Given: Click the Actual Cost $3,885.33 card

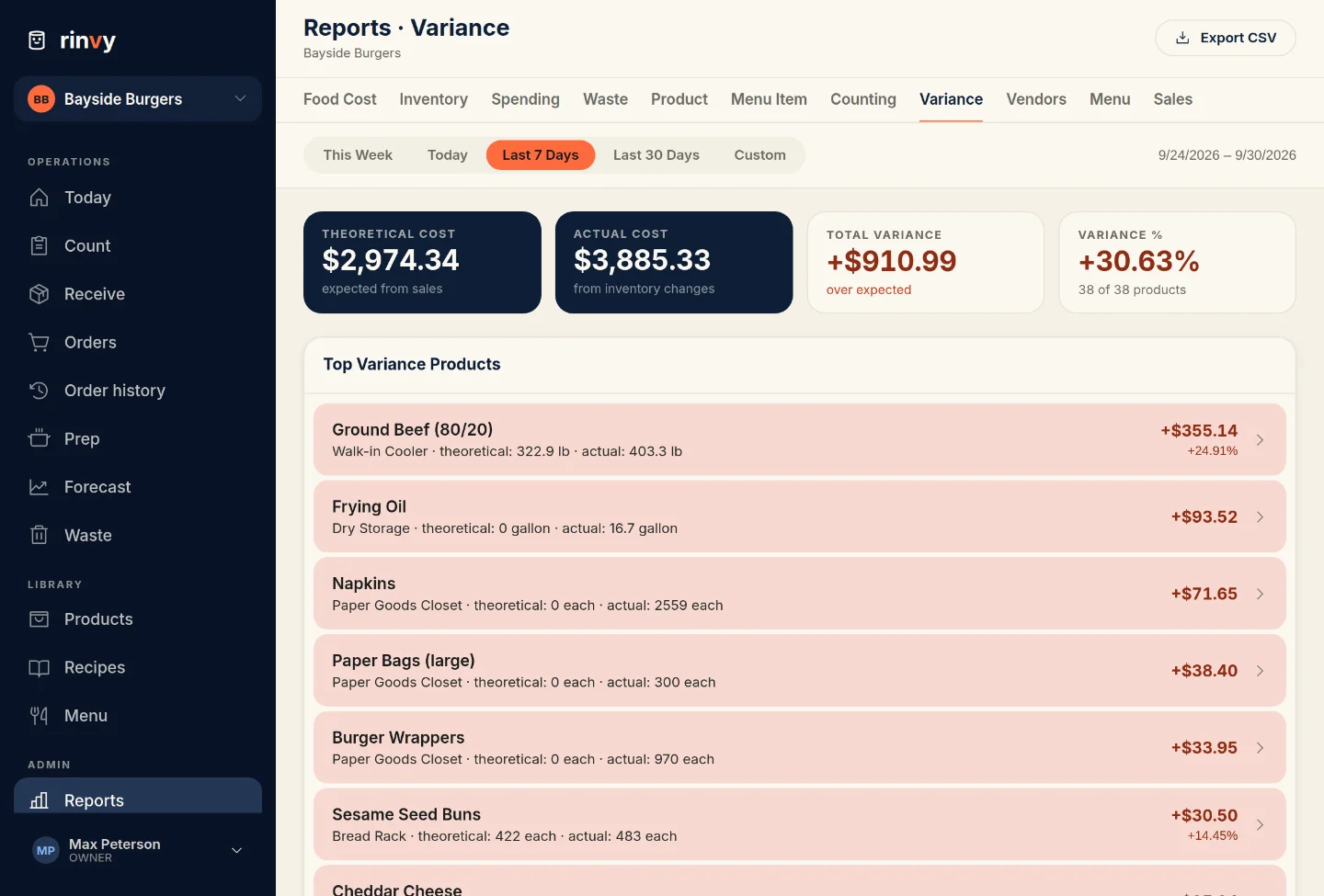Looking at the screenshot, I should tap(674, 262).
